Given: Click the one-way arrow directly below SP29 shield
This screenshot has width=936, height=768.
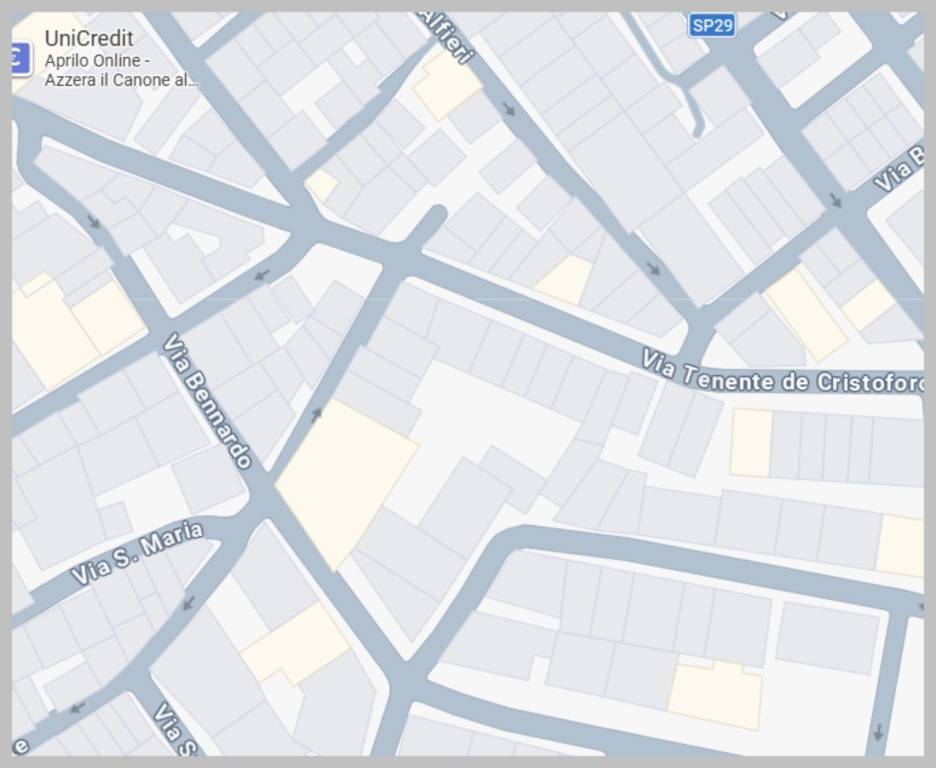Looking at the screenshot, I should 835,201.
